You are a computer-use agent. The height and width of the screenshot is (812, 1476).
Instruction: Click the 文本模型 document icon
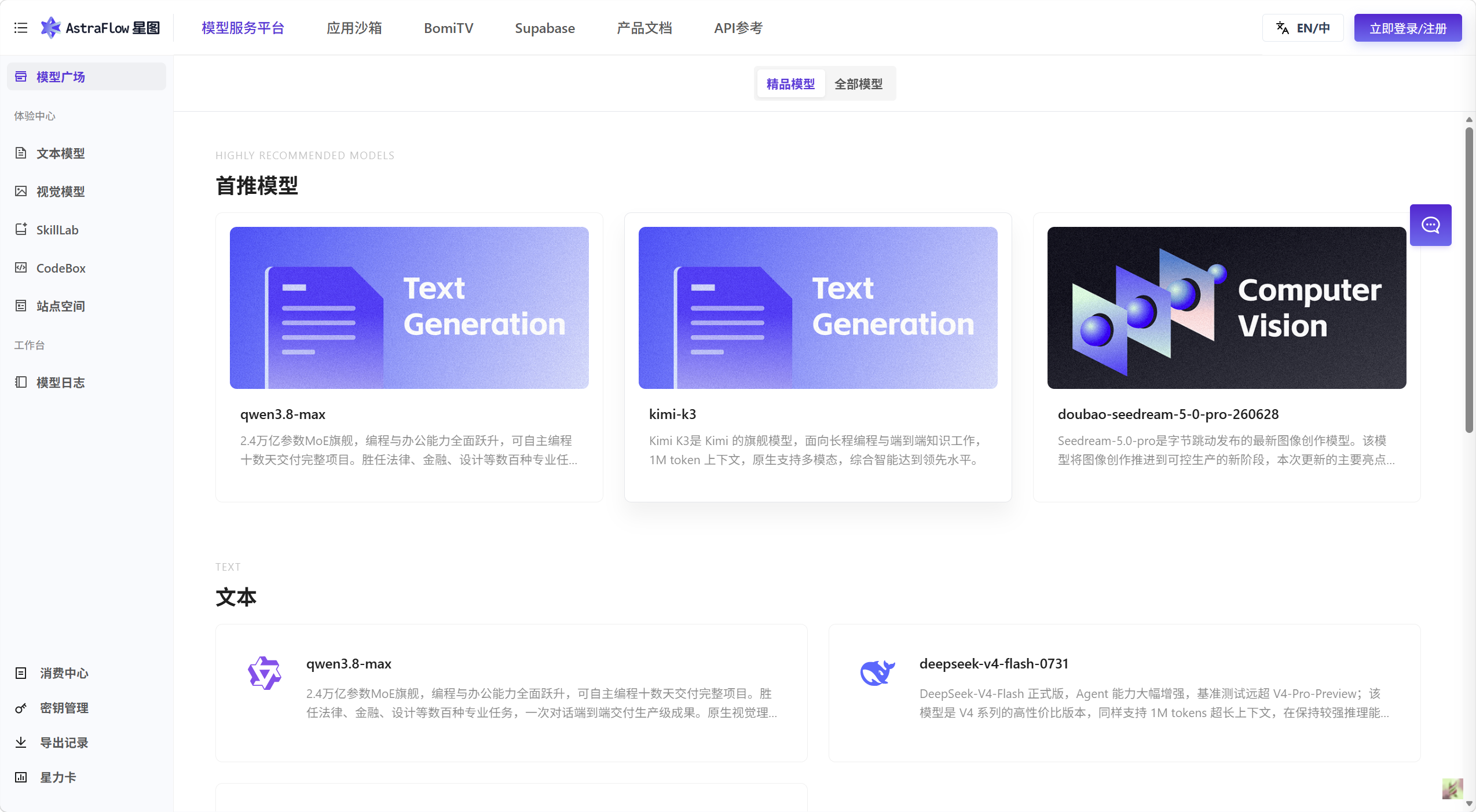21,153
